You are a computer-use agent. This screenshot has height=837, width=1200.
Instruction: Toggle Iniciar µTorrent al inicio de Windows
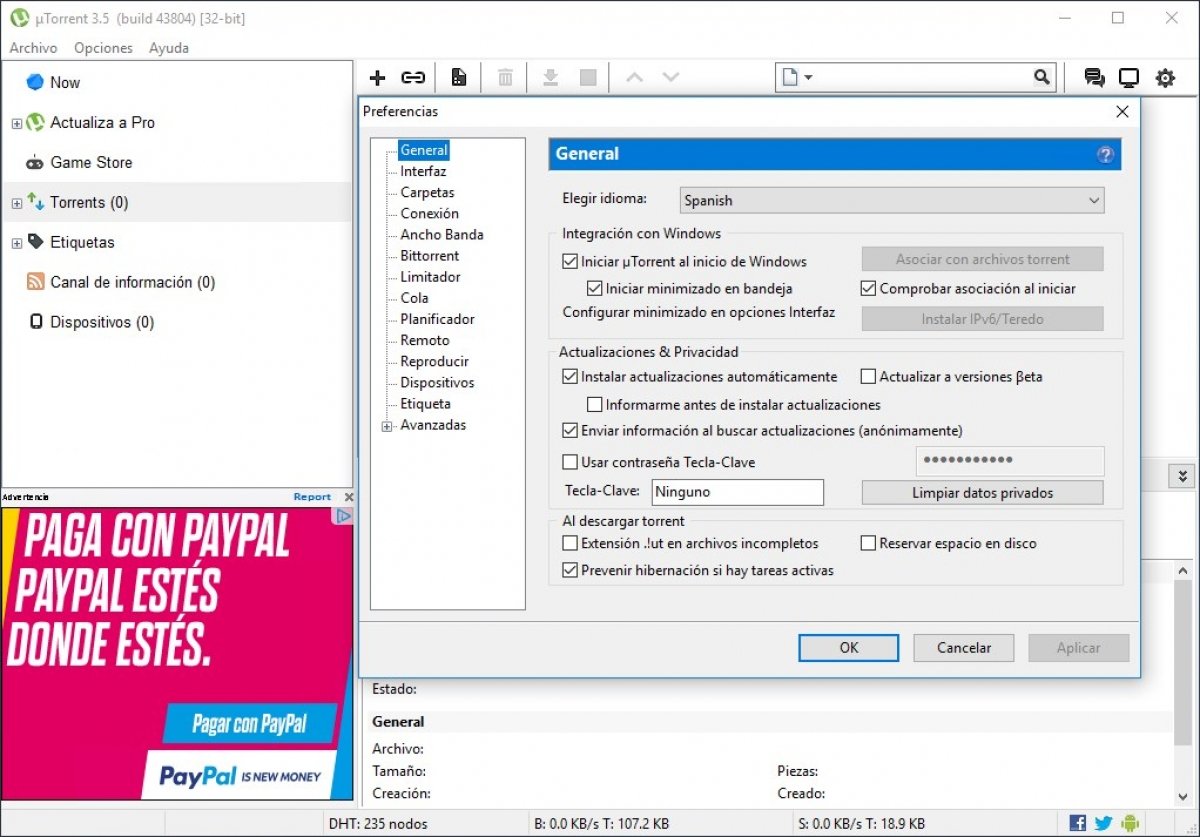570,262
